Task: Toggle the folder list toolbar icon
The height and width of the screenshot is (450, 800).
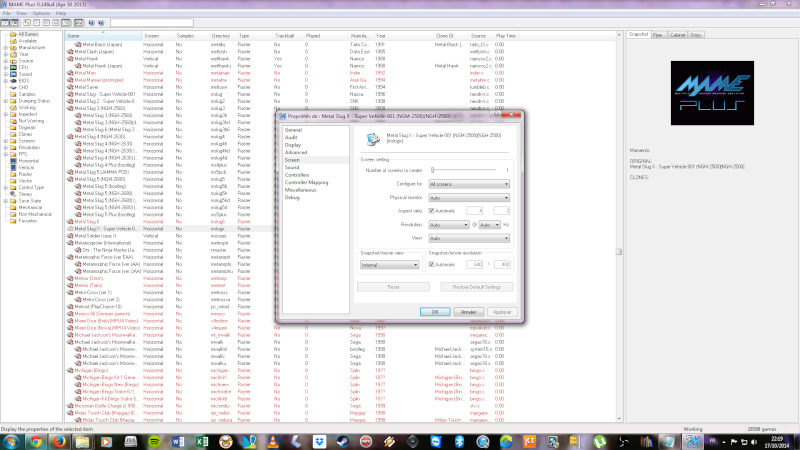Action: coord(5,23)
